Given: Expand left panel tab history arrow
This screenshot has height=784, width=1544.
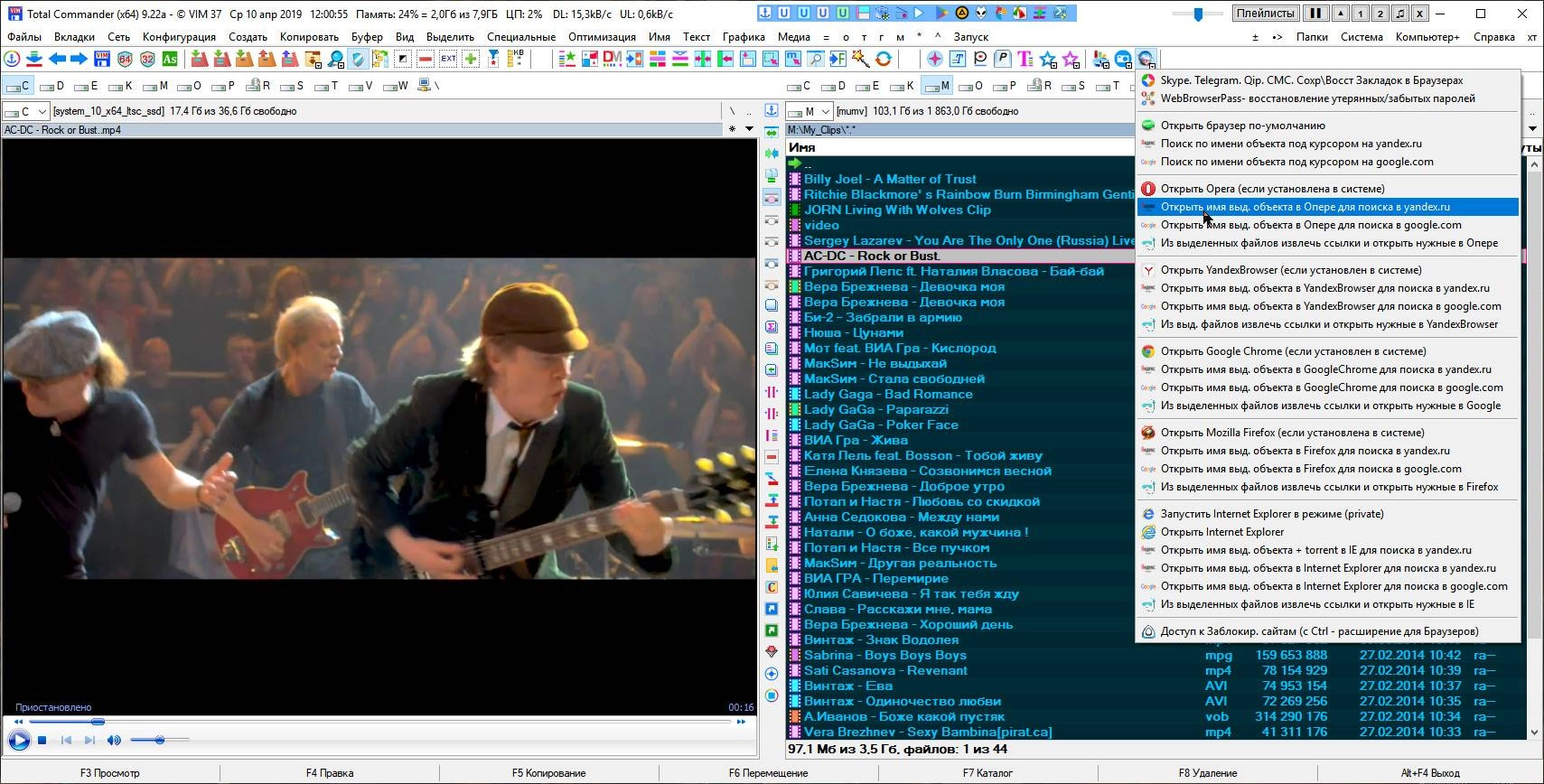Looking at the screenshot, I should point(749,129).
